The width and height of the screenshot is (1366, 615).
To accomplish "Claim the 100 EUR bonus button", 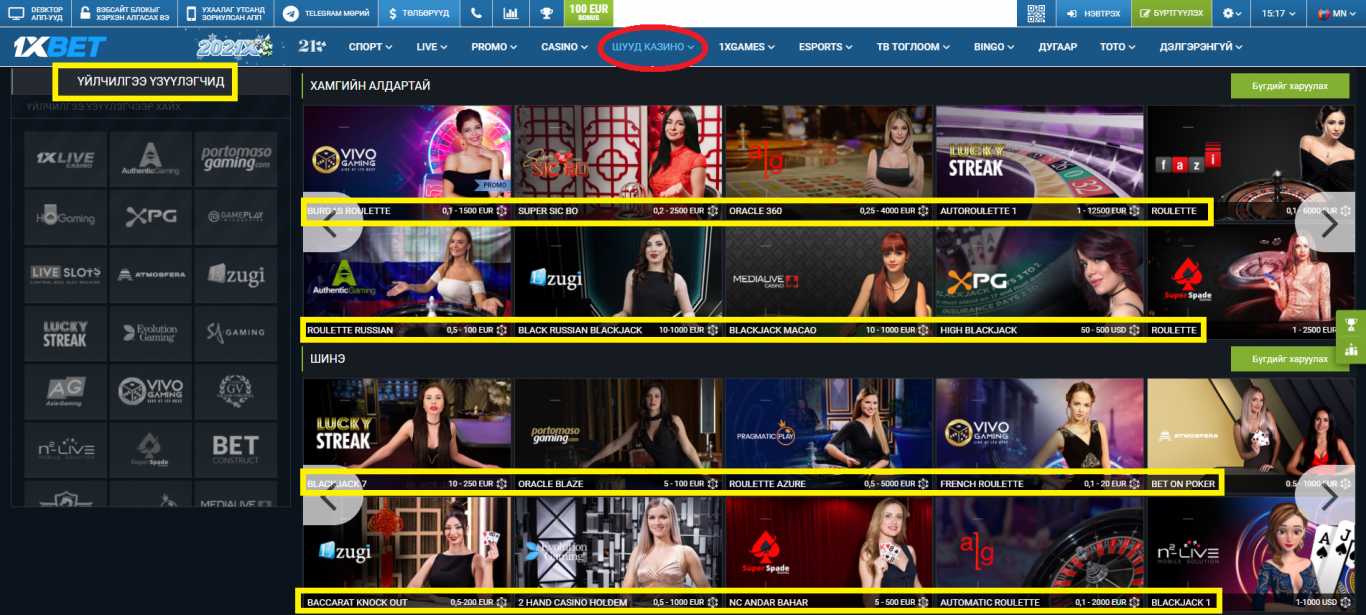I will click(x=589, y=13).
